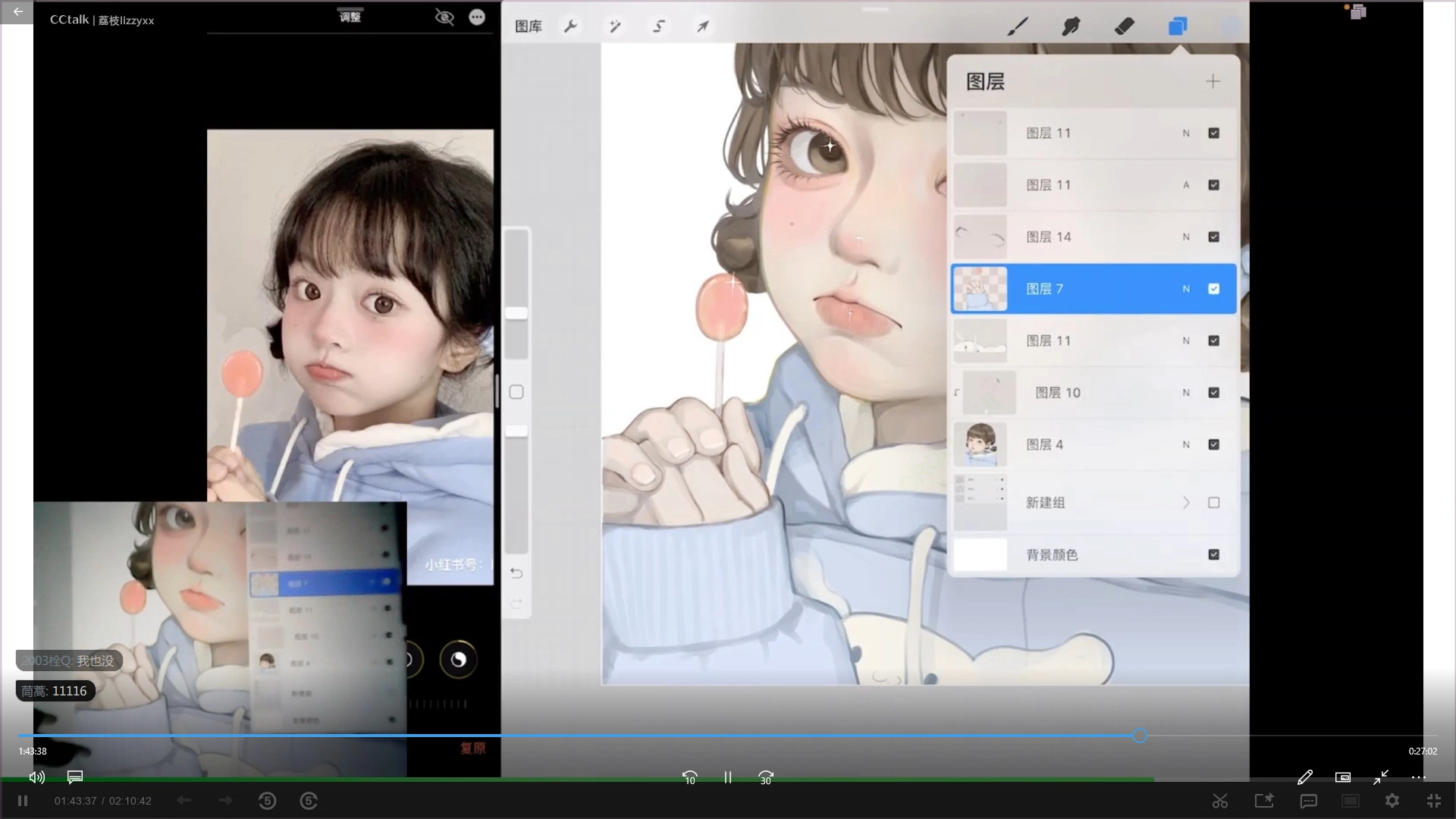Select the smudge tool
Viewport: 1456px width, 819px height.
pyautogui.click(x=1070, y=27)
